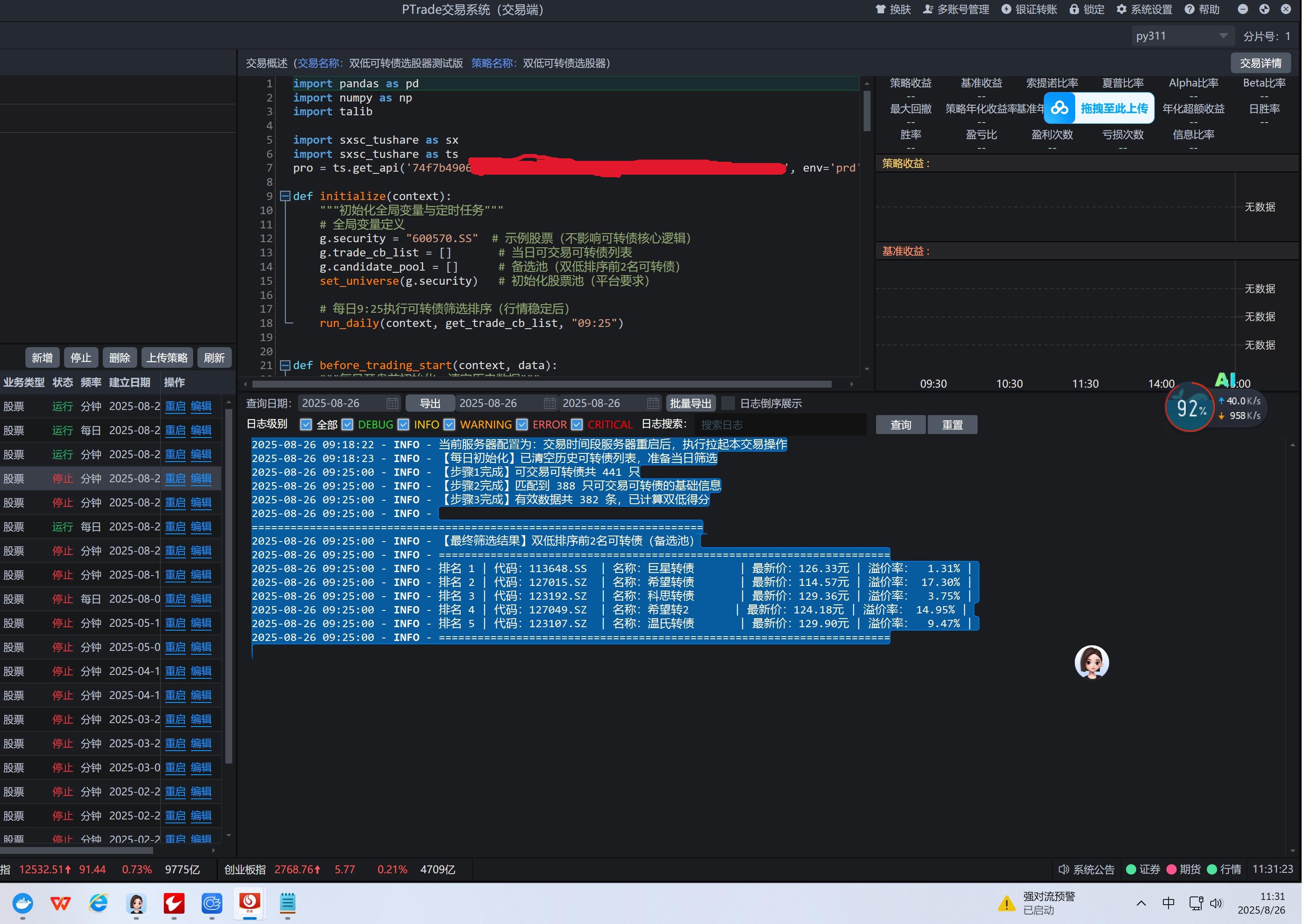The width and height of the screenshot is (1304, 924).
Task: Click the 92% memory accelerator ball
Action: [1190, 407]
